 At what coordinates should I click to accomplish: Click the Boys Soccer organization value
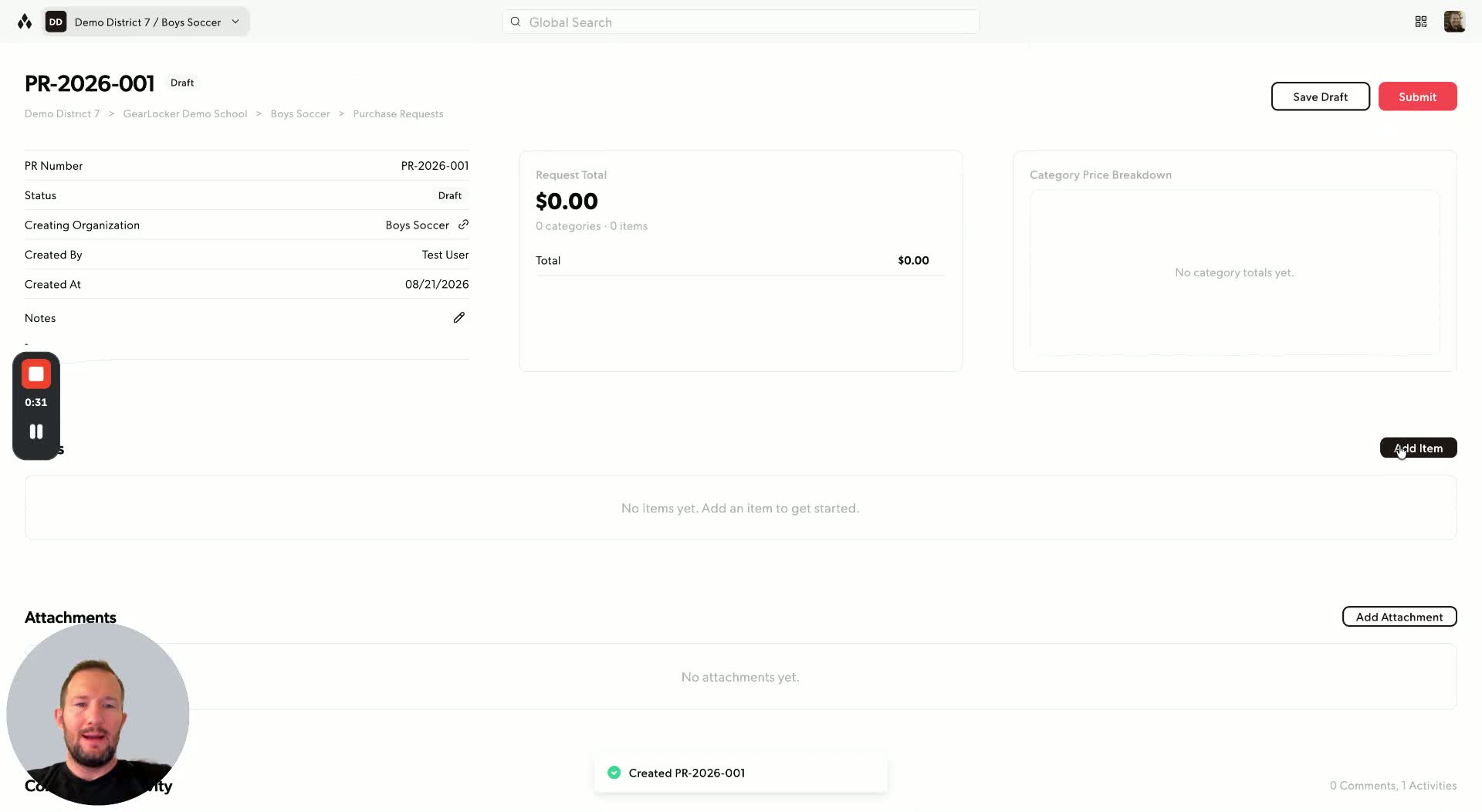tap(418, 225)
